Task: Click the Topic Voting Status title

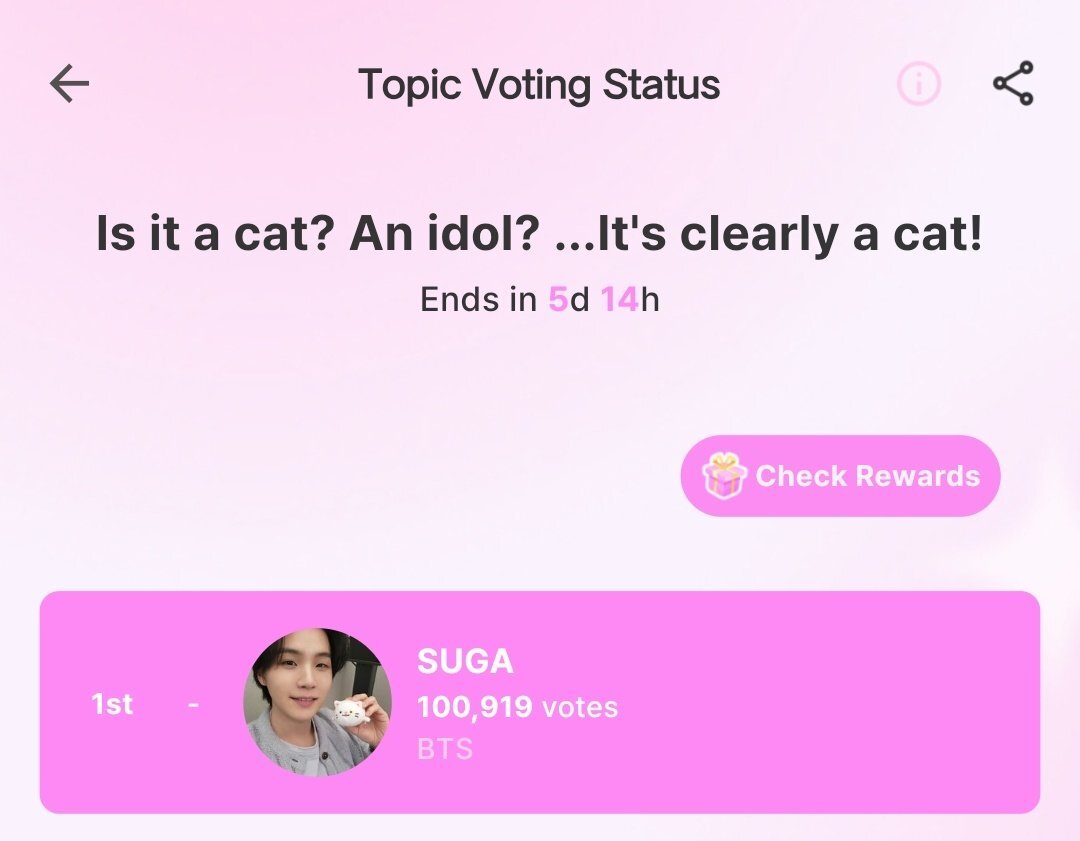Action: tap(539, 85)
